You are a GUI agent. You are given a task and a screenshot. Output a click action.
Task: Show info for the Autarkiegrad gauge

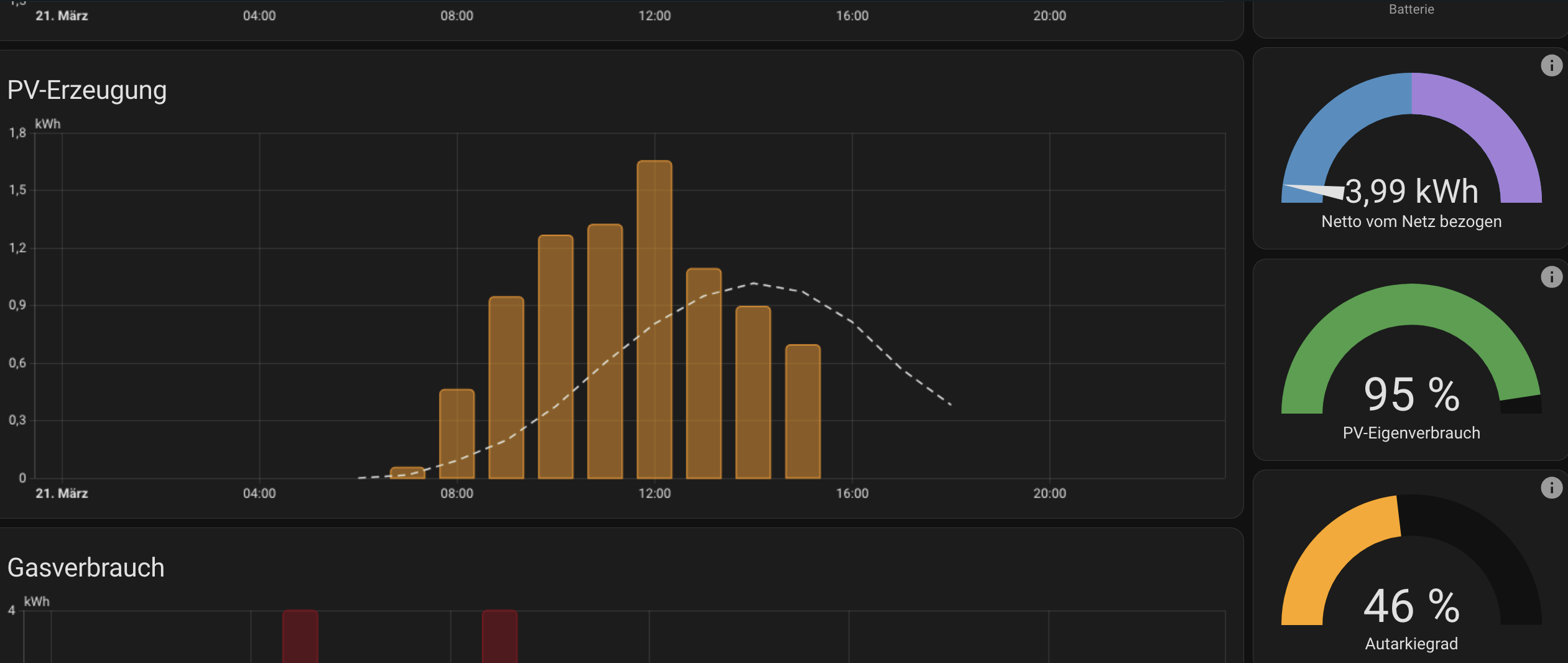1551,488
